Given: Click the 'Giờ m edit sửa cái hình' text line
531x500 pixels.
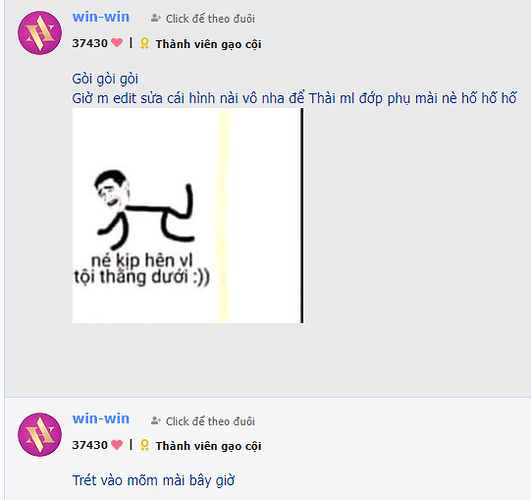Looking at the screenshot, I should point(294,98).
